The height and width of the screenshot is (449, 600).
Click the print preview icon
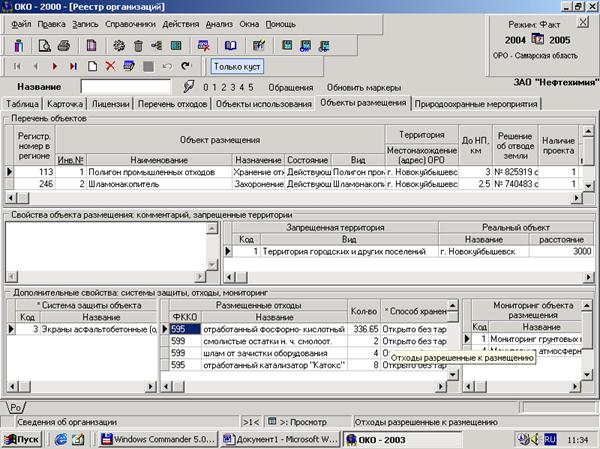[45, 46]
